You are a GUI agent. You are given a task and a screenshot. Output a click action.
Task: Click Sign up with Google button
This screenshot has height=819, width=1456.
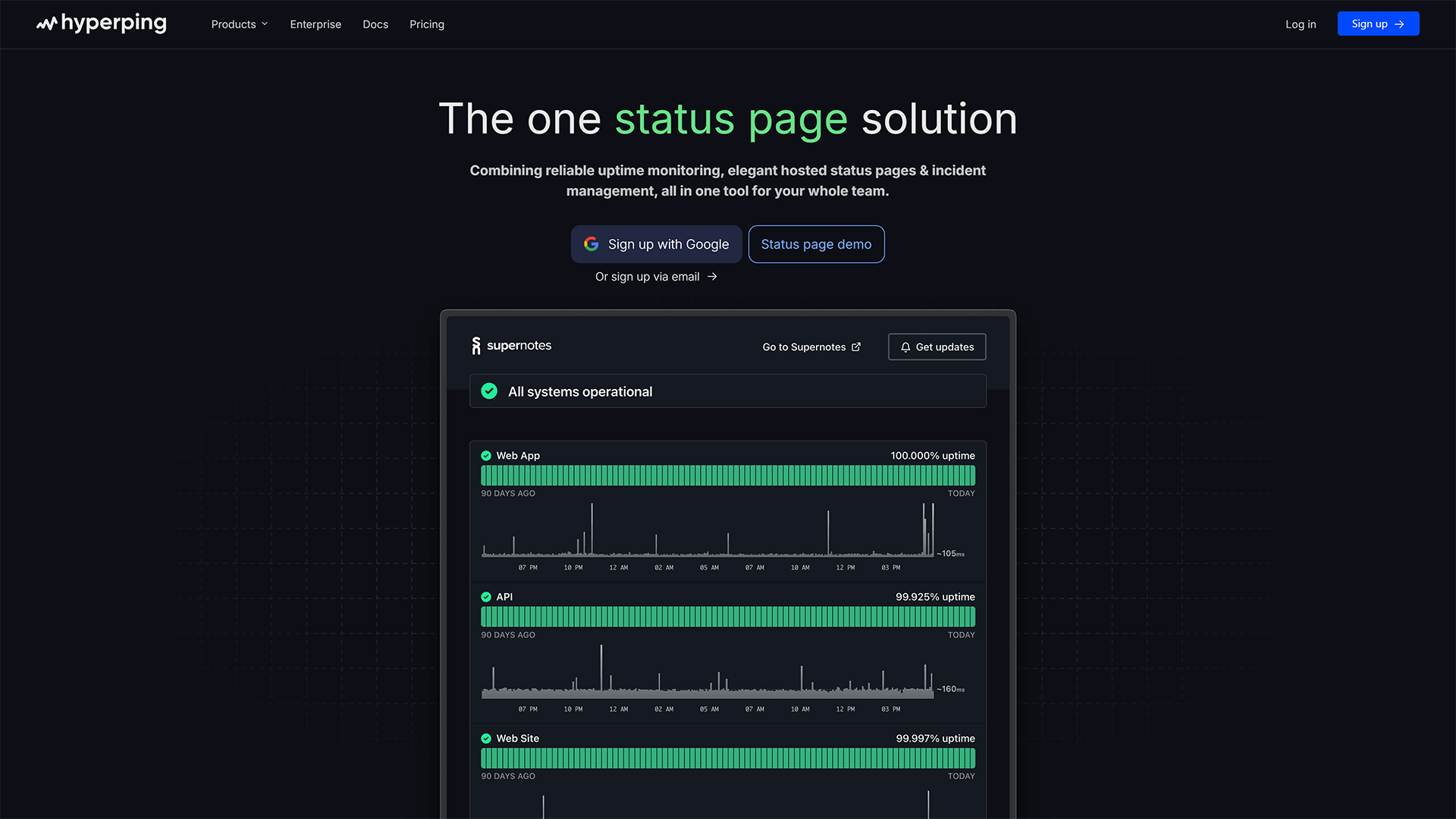[x=657, y=244]
